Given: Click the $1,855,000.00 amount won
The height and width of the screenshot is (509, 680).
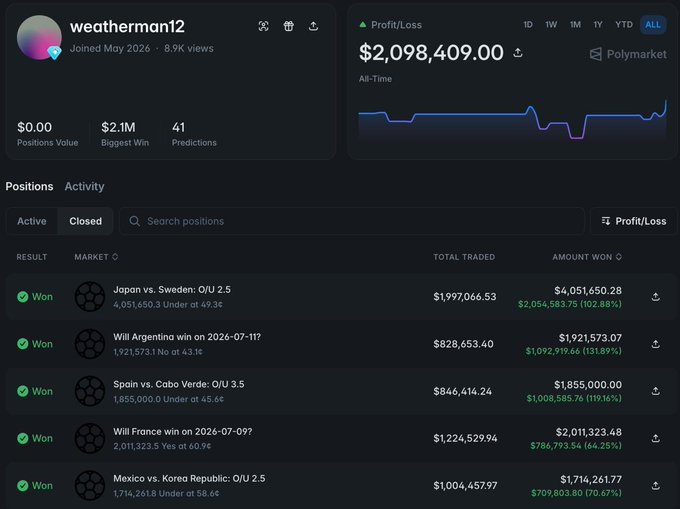Looking at the screenshot, I should click(588, 385).
